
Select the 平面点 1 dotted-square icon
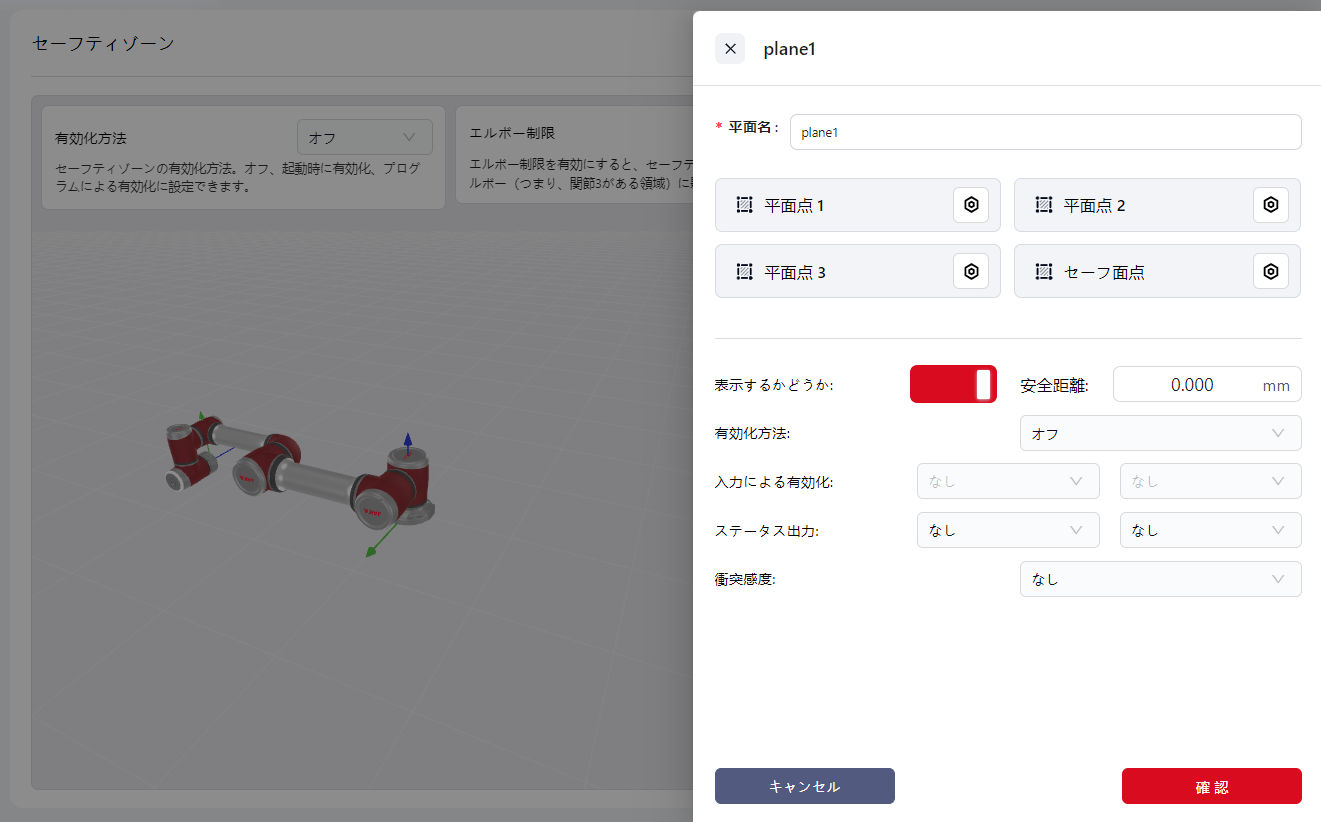(744, 205)
